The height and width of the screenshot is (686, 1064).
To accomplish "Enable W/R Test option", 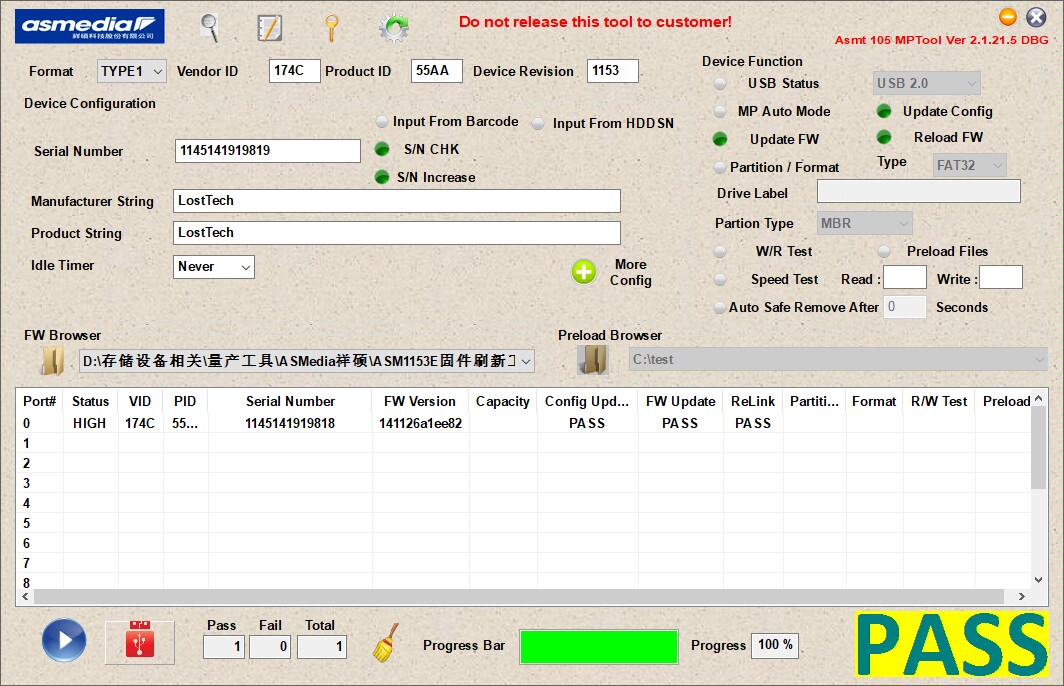I will tap(721, 251).
